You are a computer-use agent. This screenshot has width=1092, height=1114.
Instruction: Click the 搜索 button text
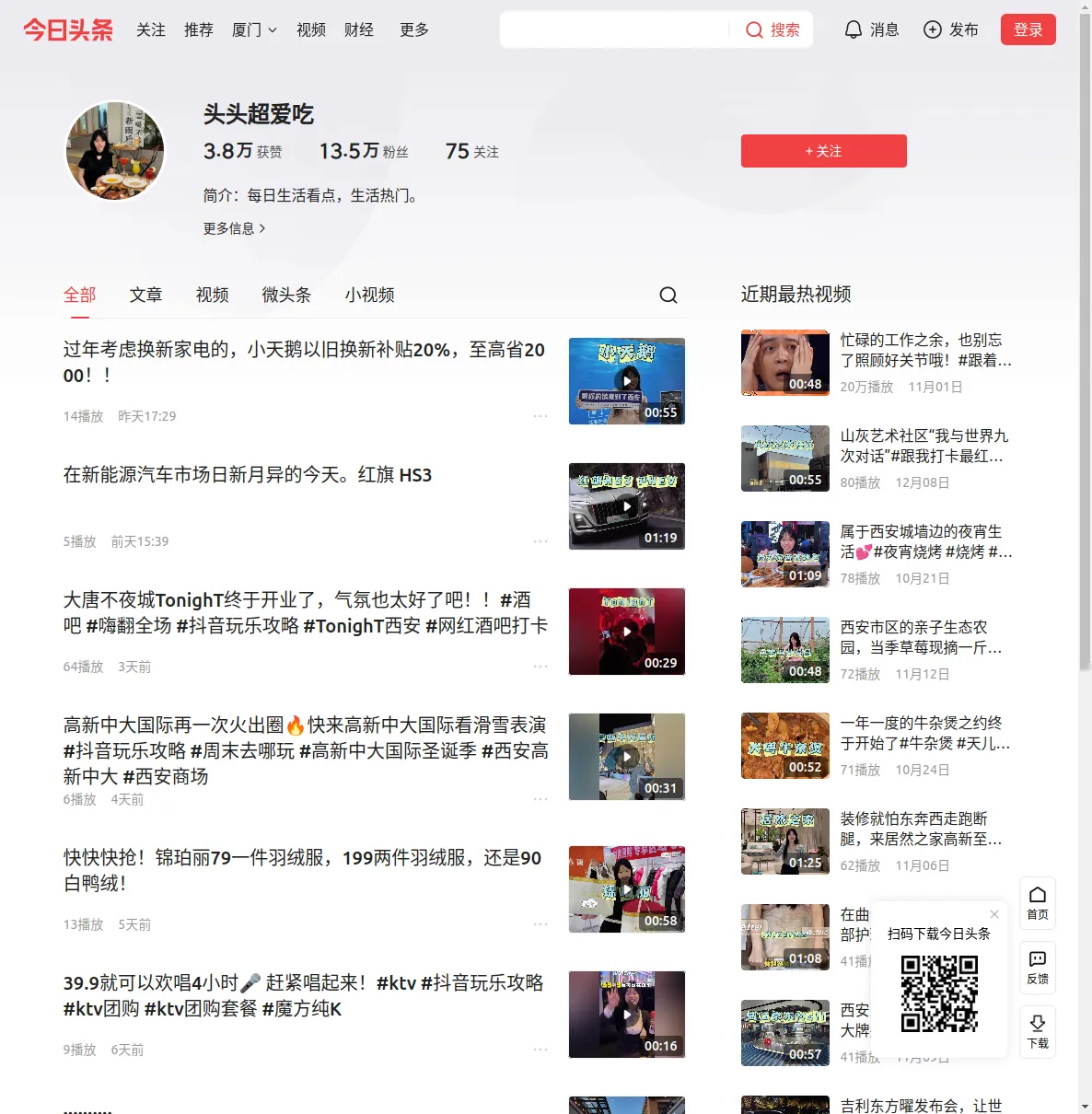pos(785,30)
